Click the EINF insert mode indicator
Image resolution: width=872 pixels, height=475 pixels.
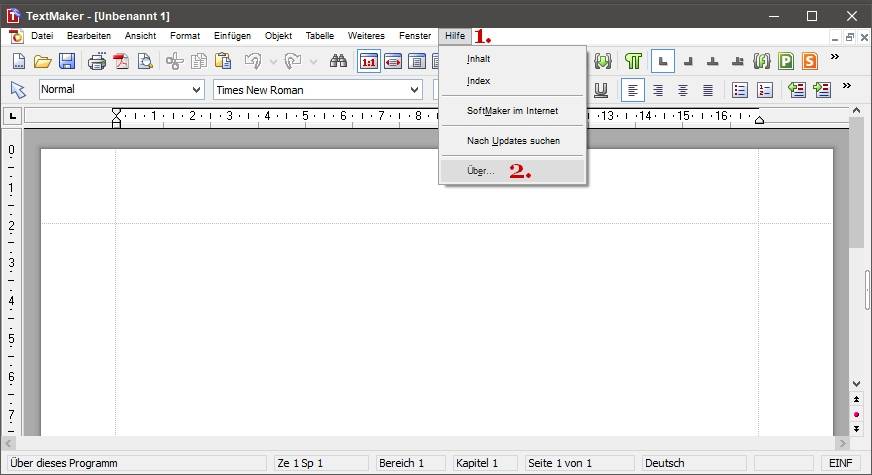coord(840,463)
